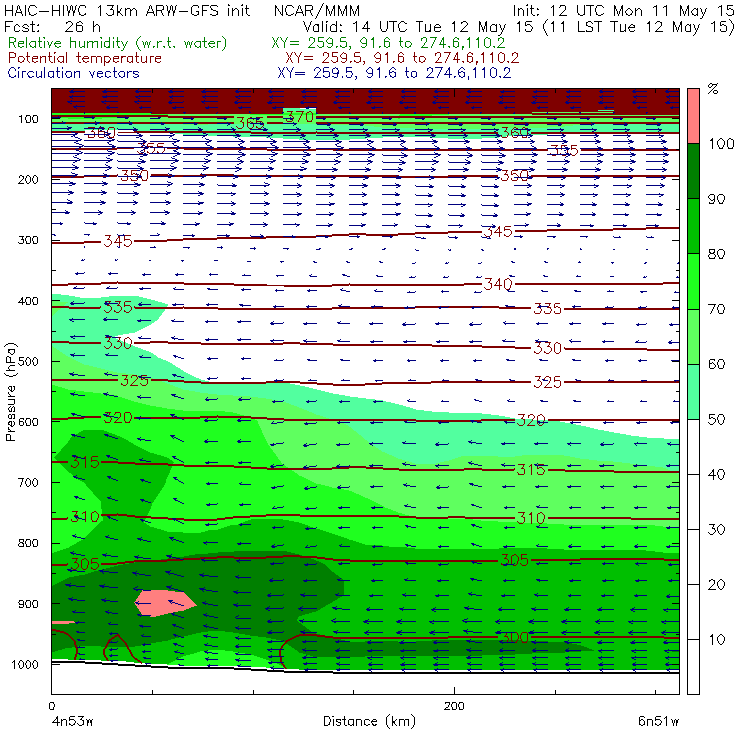
Task: Click the colorbar label '50'
Action: click(716, 420)
